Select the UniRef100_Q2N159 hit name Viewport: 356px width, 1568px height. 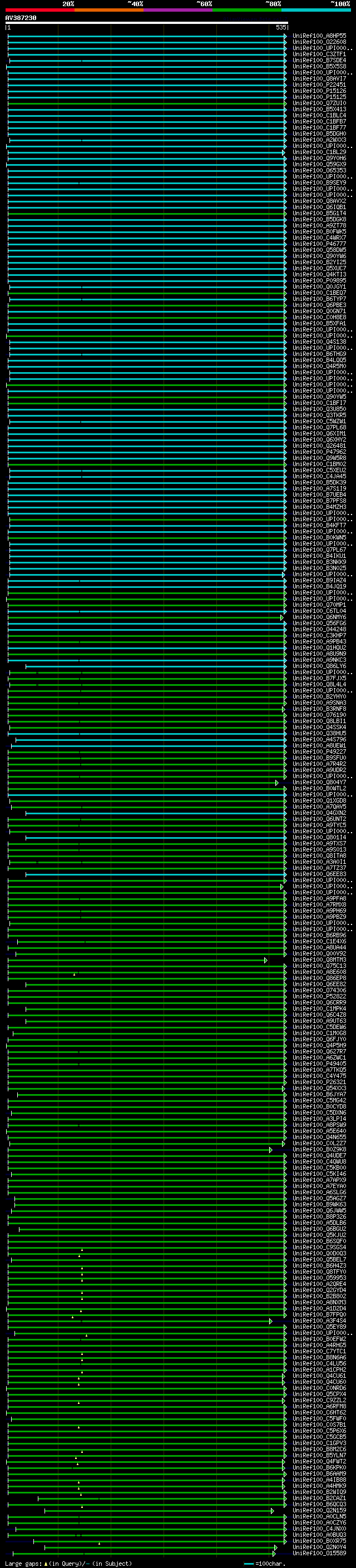[319, 1510]
